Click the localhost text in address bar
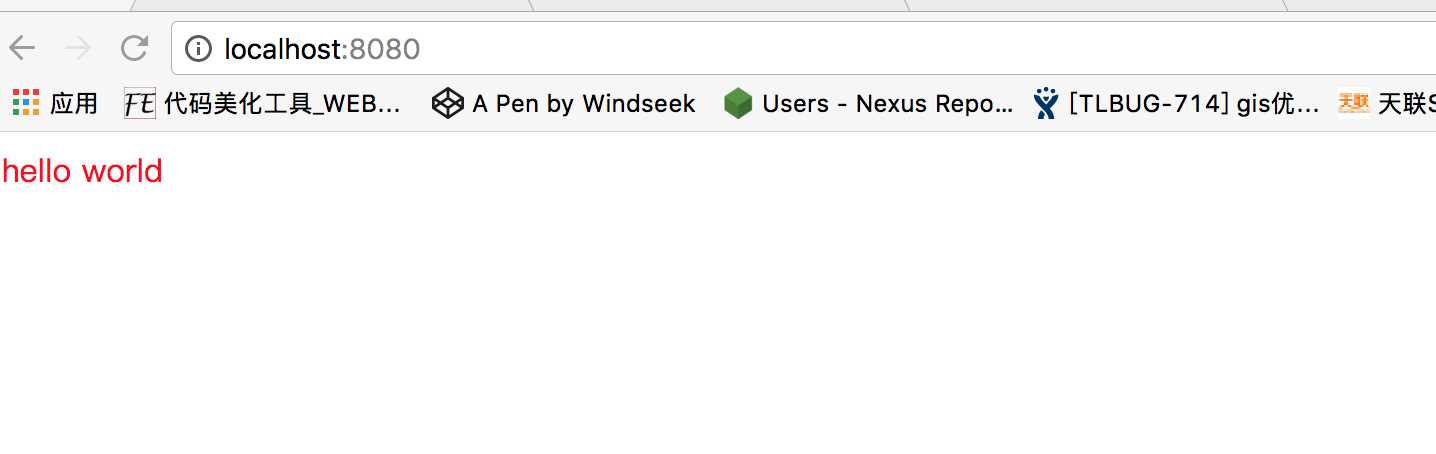Screen dimensions: 1436x454 (282, 48)
